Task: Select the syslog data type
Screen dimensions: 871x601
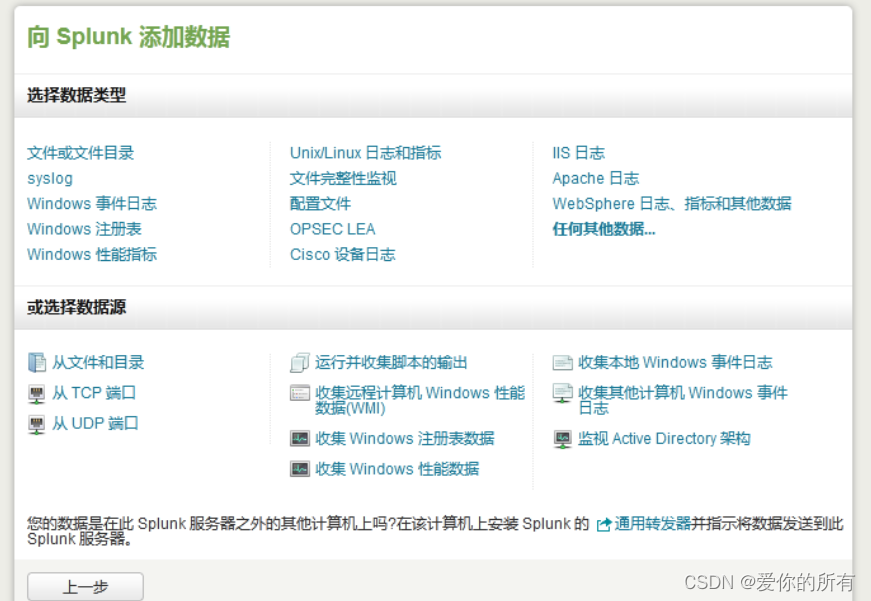Action: coord(50,178)
